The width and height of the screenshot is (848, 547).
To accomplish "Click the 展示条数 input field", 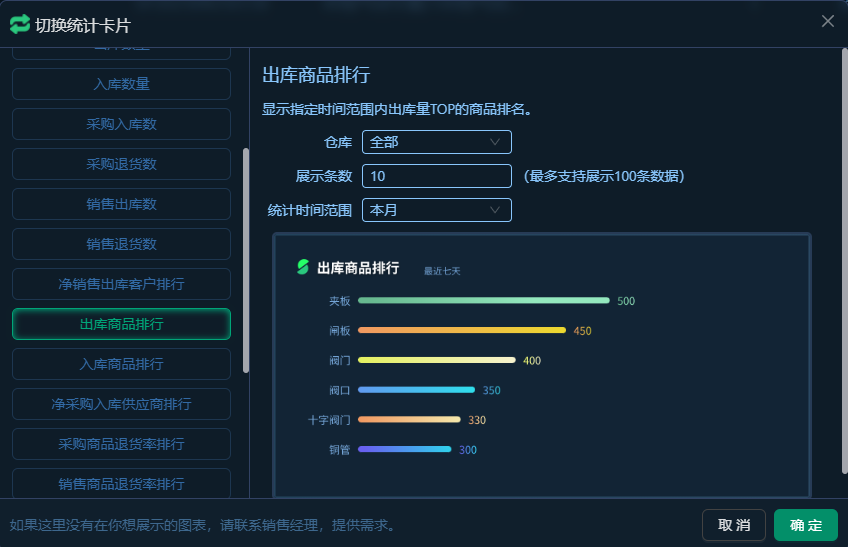I will click(436, 176).
